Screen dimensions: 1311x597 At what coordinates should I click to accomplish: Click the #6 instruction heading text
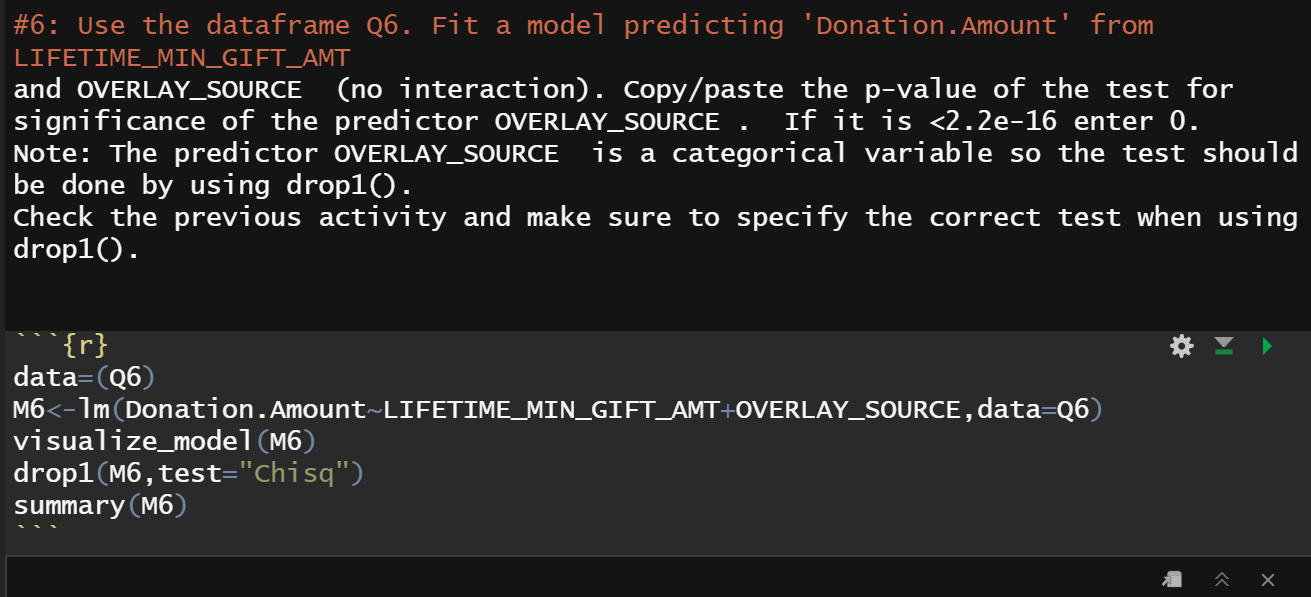tap(200, 25)
